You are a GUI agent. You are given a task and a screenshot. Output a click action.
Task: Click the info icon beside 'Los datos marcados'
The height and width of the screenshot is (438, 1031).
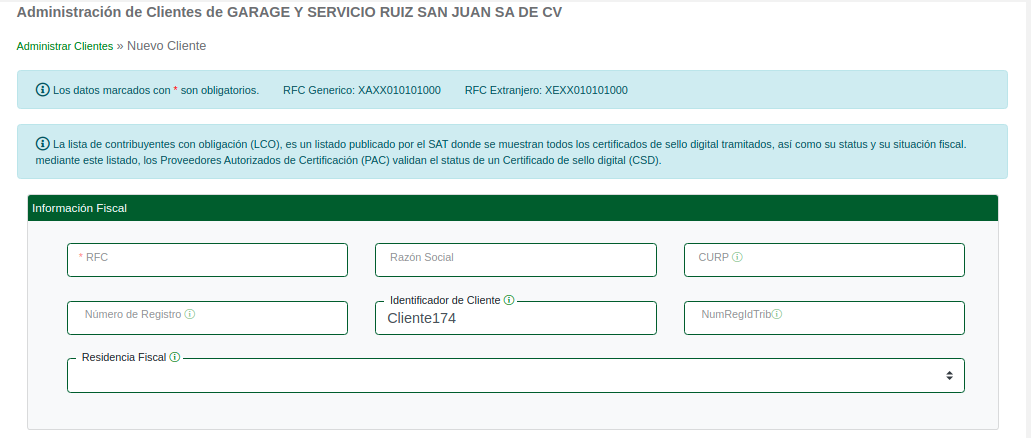[x=43, y=90]
